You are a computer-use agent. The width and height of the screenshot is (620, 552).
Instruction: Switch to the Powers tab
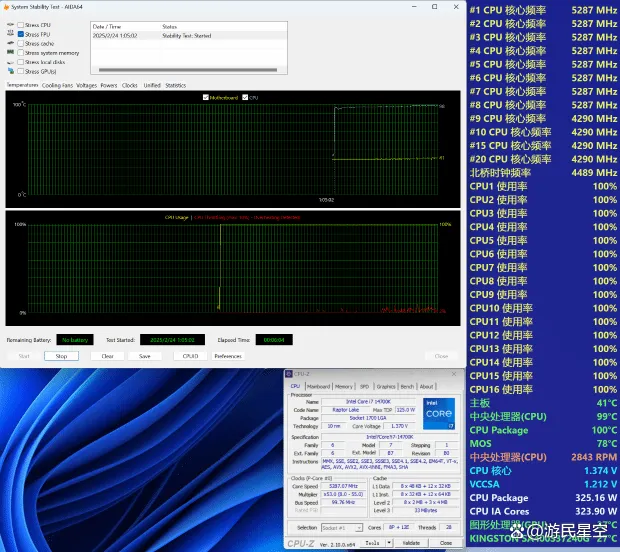click(109, 85)
